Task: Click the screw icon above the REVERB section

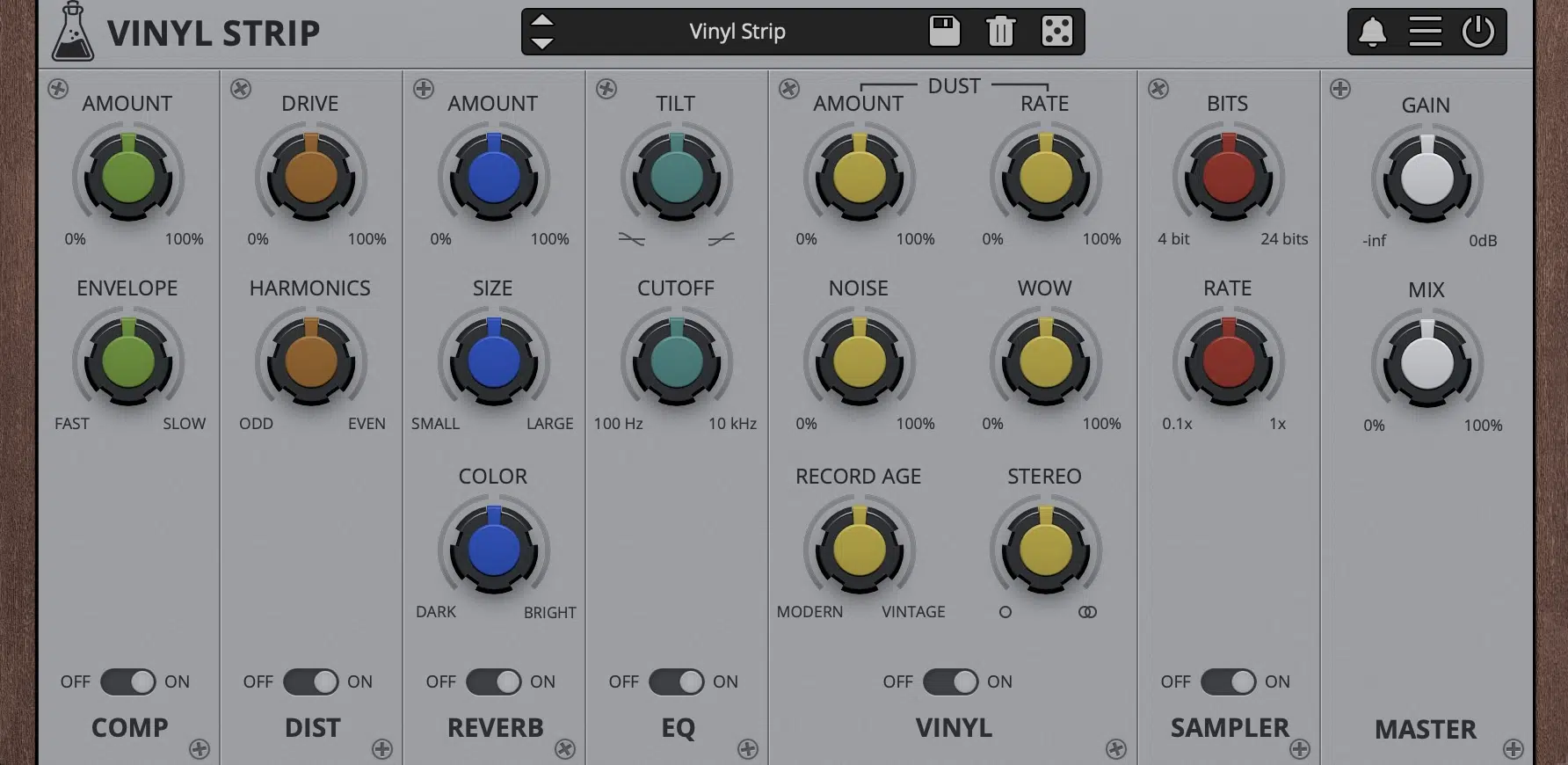Action: tap(424, 89)
